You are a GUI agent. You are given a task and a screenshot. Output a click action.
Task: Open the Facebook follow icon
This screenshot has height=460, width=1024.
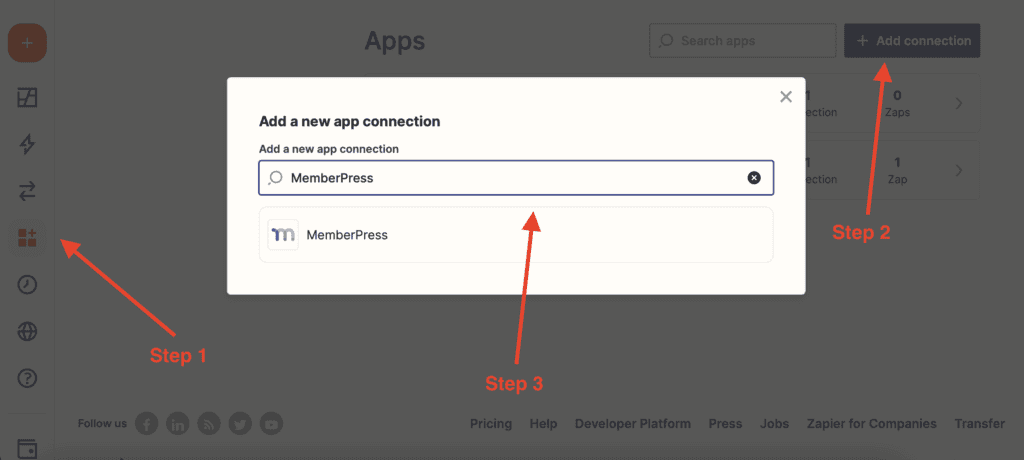click(146, 424)
